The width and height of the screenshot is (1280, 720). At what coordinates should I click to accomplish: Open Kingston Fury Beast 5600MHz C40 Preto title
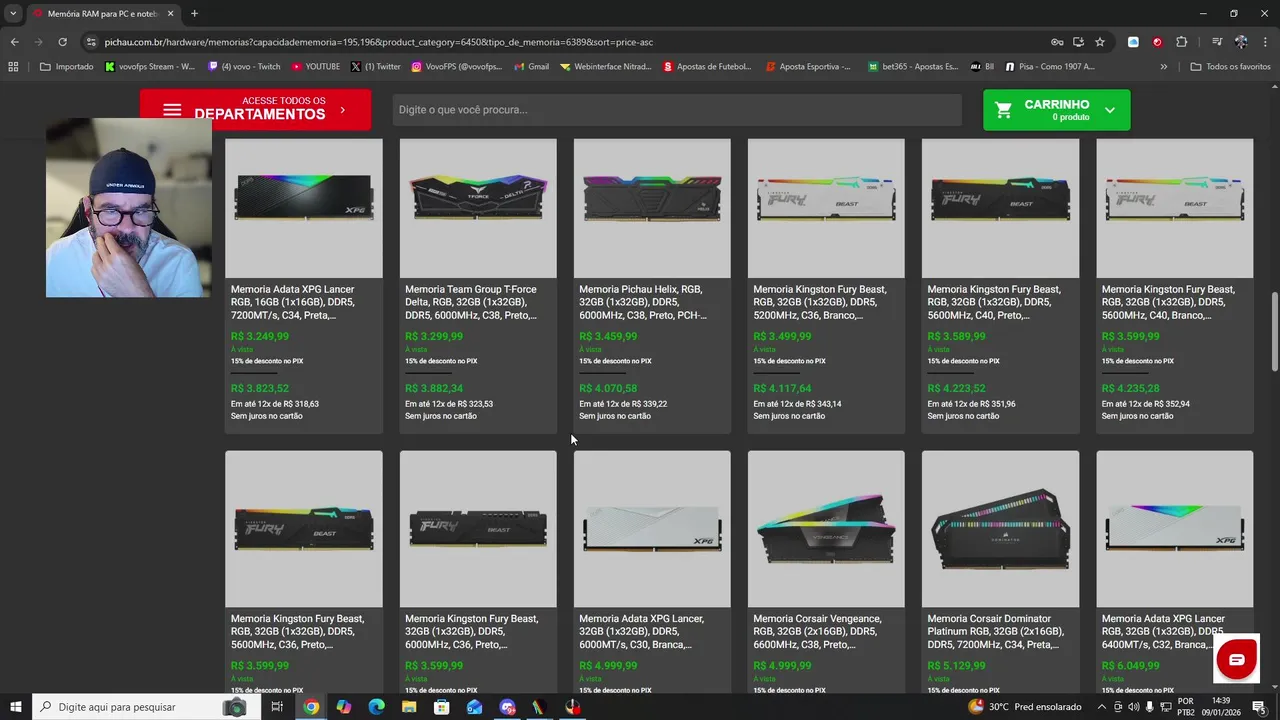[994, 302]
